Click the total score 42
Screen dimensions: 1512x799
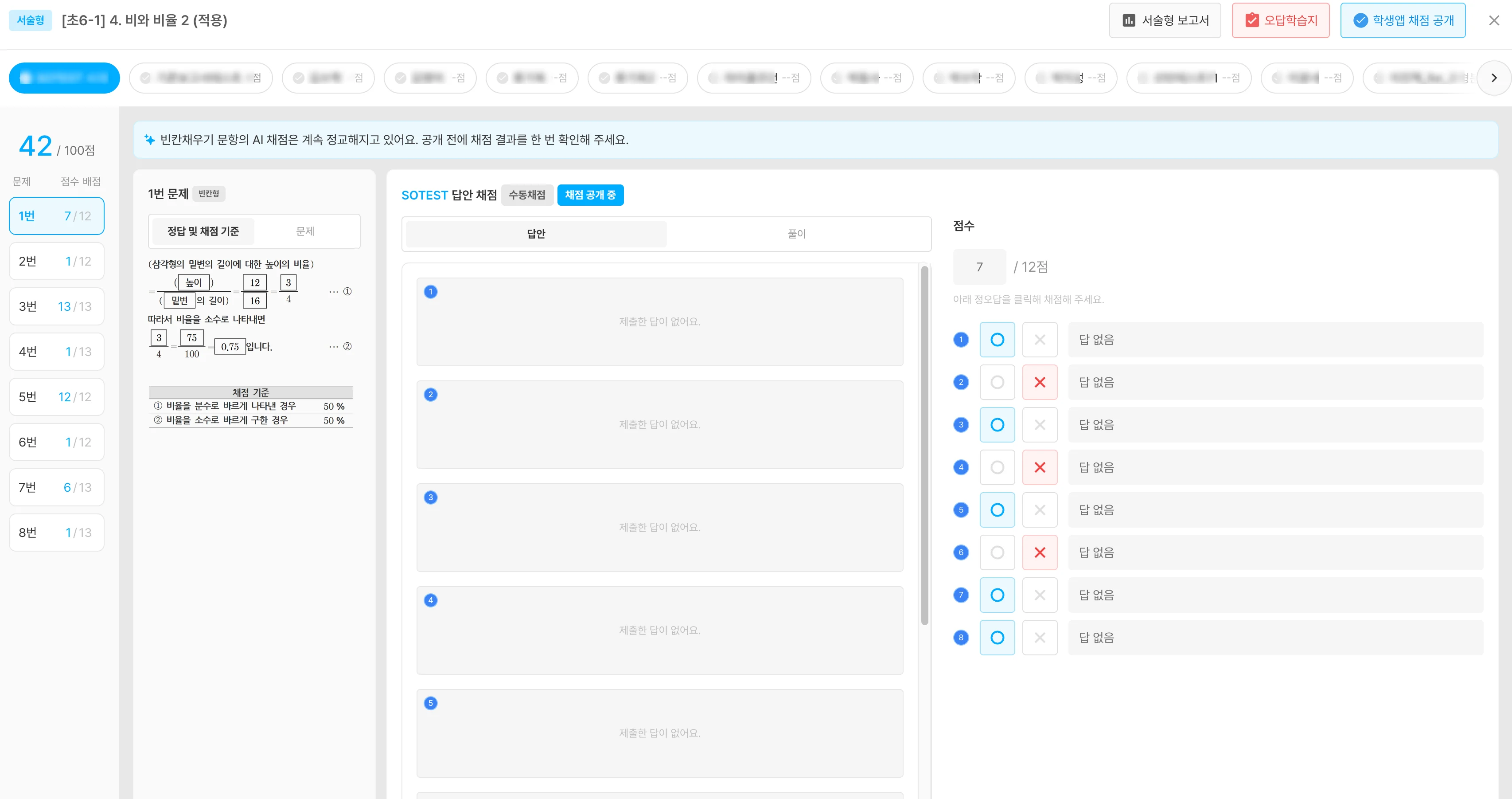coord(36,146)
